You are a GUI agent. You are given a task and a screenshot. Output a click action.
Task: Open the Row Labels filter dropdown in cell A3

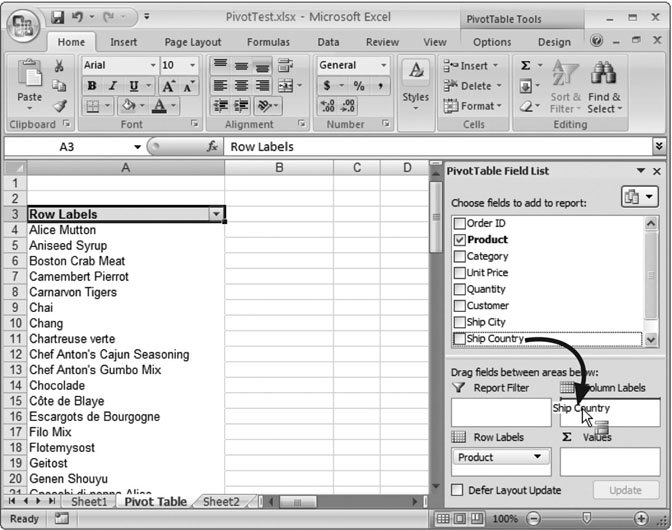(215, 215)
